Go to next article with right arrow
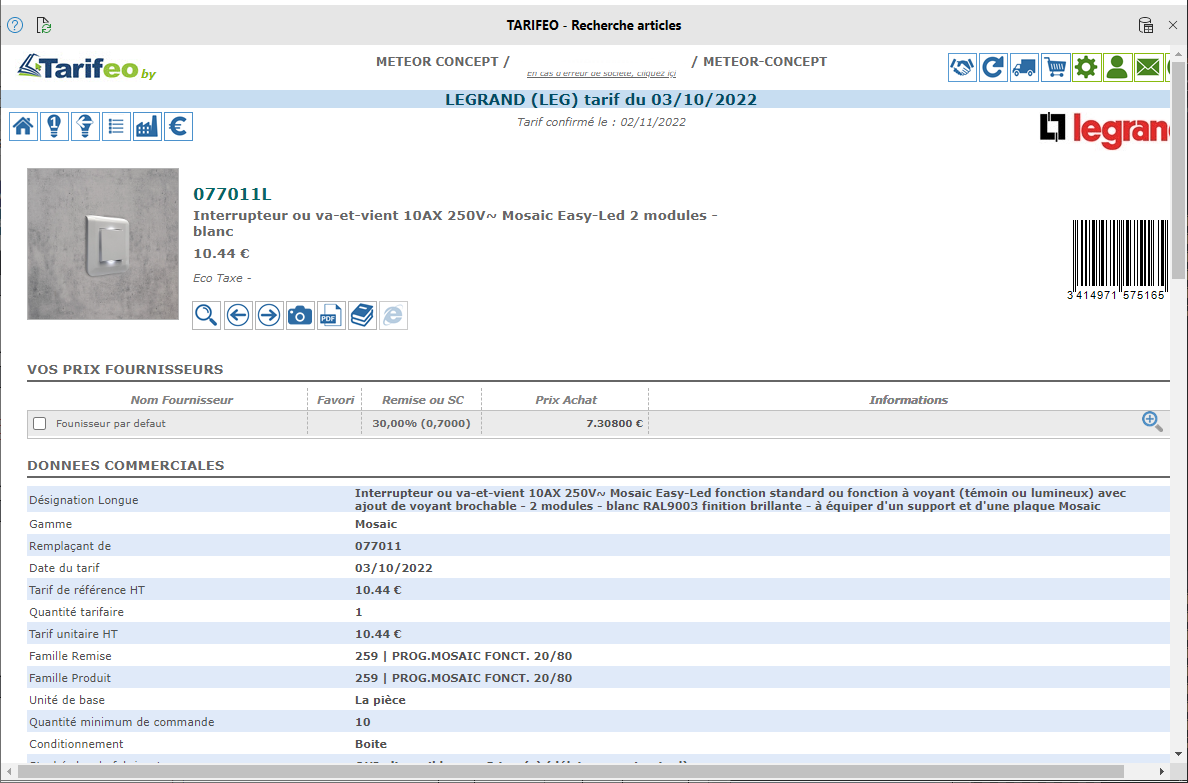 point(269,315)
